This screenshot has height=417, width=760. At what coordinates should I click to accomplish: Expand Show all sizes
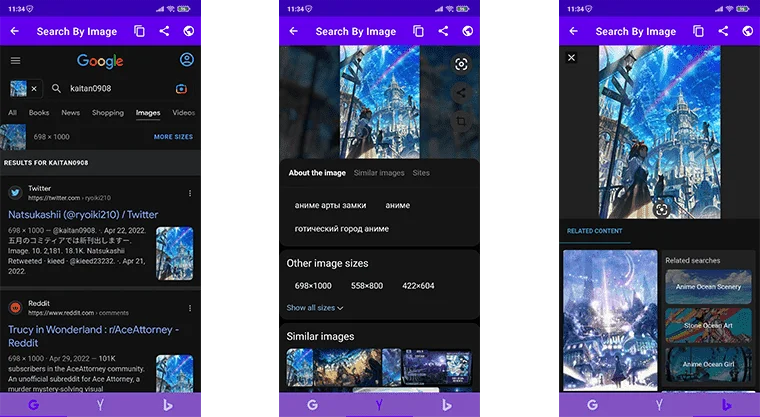tap(315, 308)
